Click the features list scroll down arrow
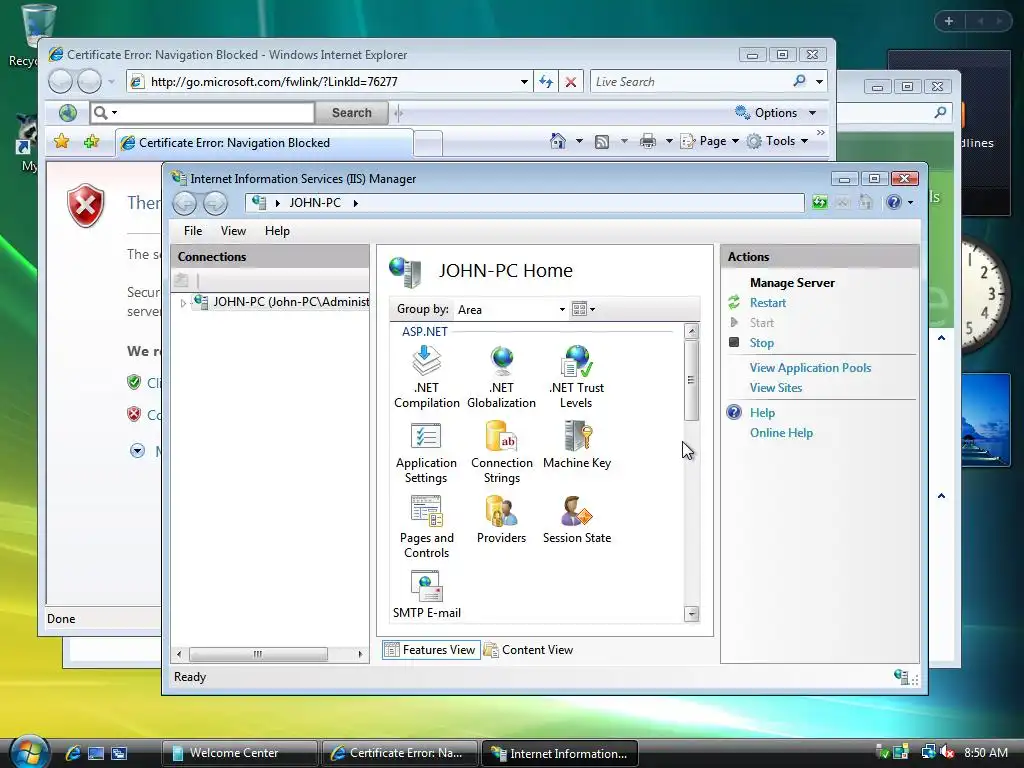The height and width of the screenshot is (768, 1024). pyautogui.click(x=691, y=613)
